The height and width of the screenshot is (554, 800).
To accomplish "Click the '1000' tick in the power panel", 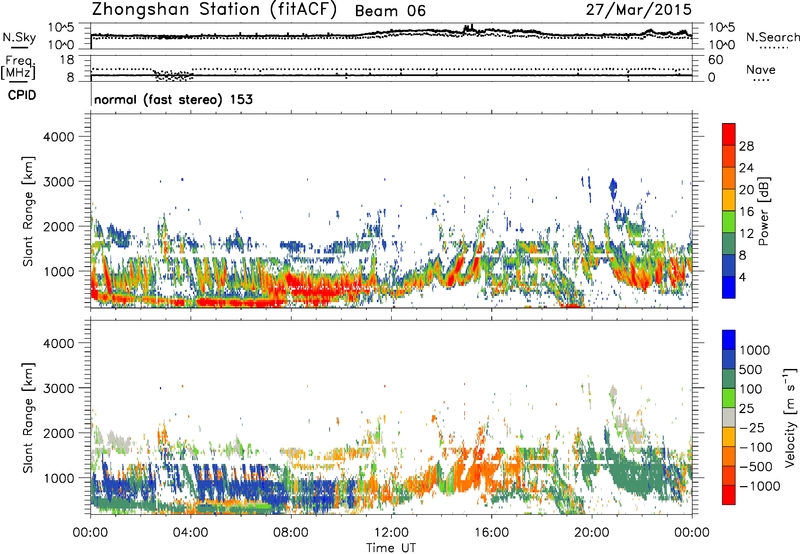I will 58,271.
